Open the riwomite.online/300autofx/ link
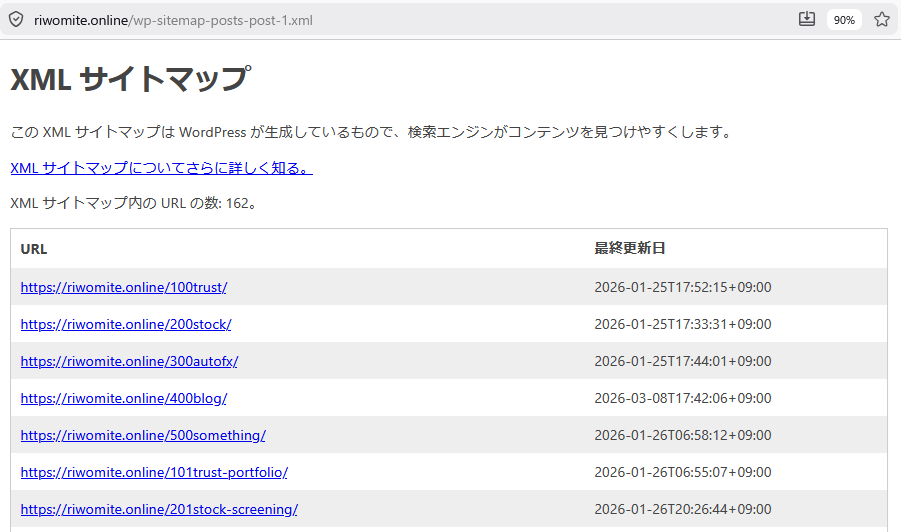This screenshot has height=532, width=901. coord(129,361)
